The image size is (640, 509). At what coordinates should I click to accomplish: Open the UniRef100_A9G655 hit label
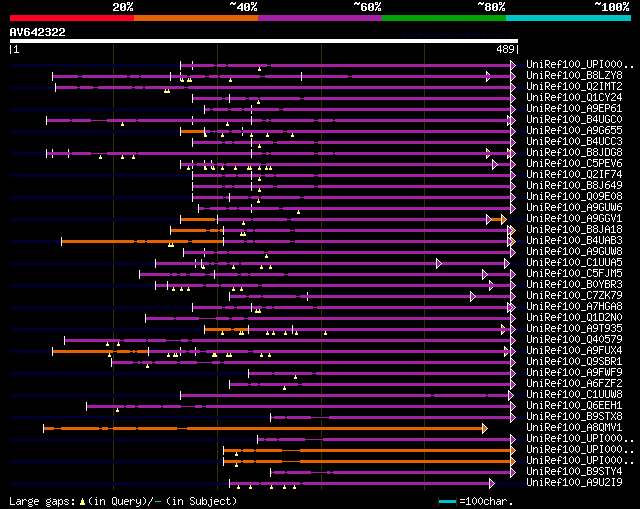click(574, 131)
